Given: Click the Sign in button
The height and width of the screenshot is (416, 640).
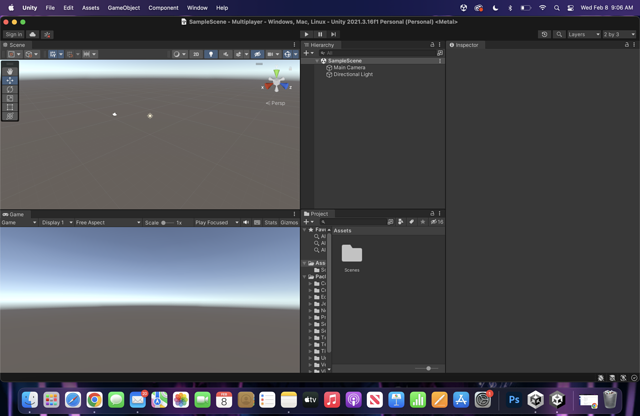Looking at the screenshot, I should point(14,34).
